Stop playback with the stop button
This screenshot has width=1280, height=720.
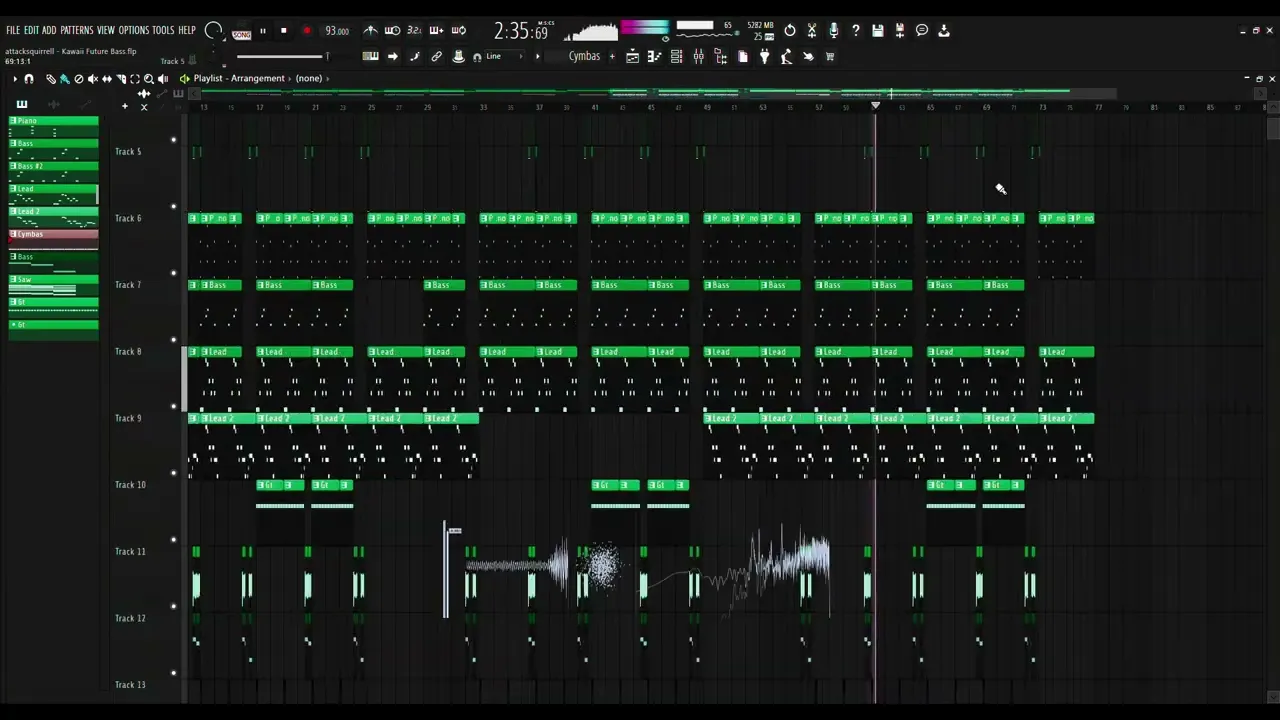point(284,31)
